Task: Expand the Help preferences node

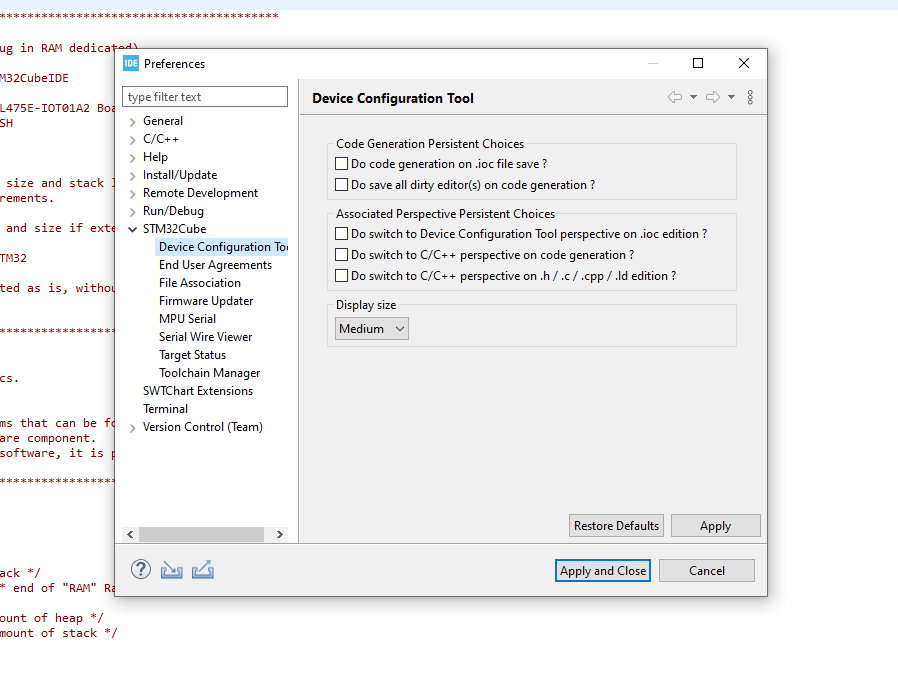Action: (132, 158)
